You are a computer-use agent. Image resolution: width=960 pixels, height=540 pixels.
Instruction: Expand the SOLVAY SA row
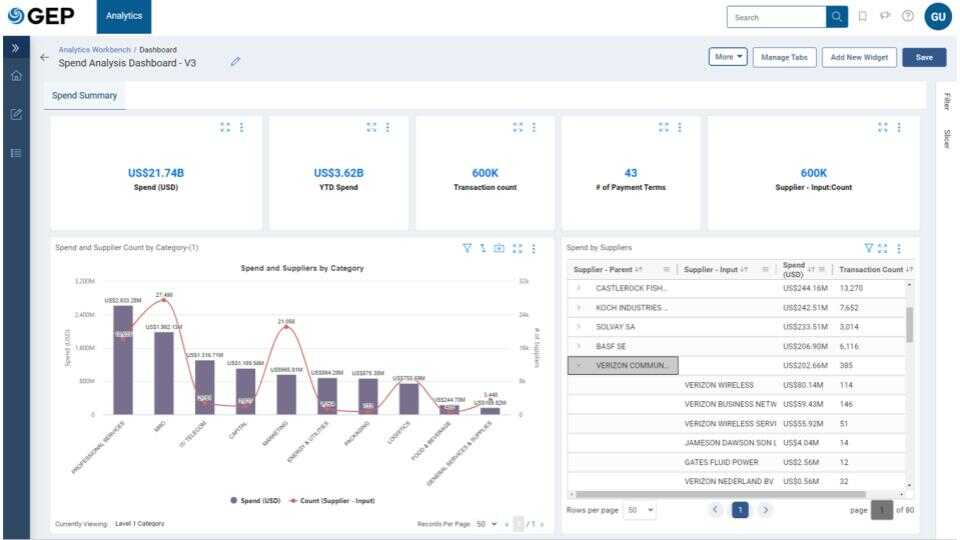coord(579,327)
